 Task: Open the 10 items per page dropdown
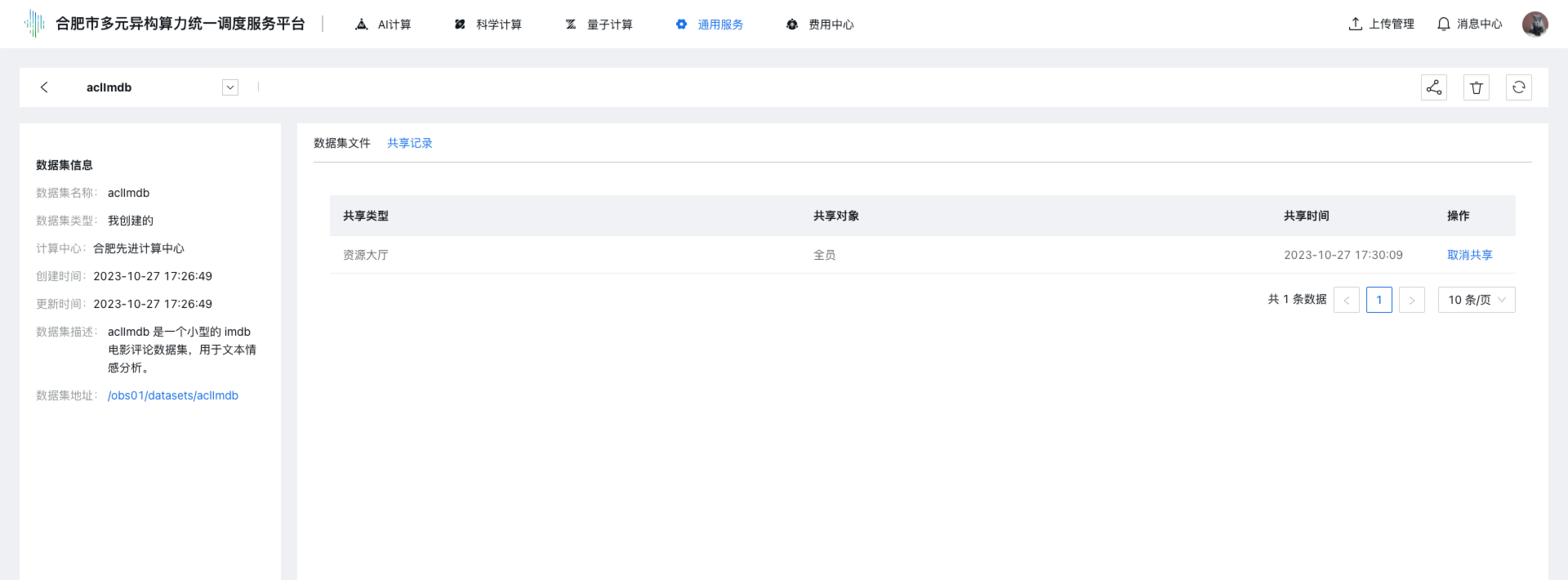coord(1476,300)
